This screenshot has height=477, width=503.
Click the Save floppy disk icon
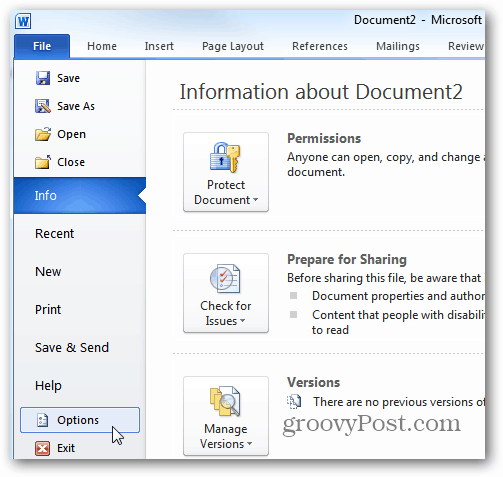pyautogui.click(x=43, y=78)
